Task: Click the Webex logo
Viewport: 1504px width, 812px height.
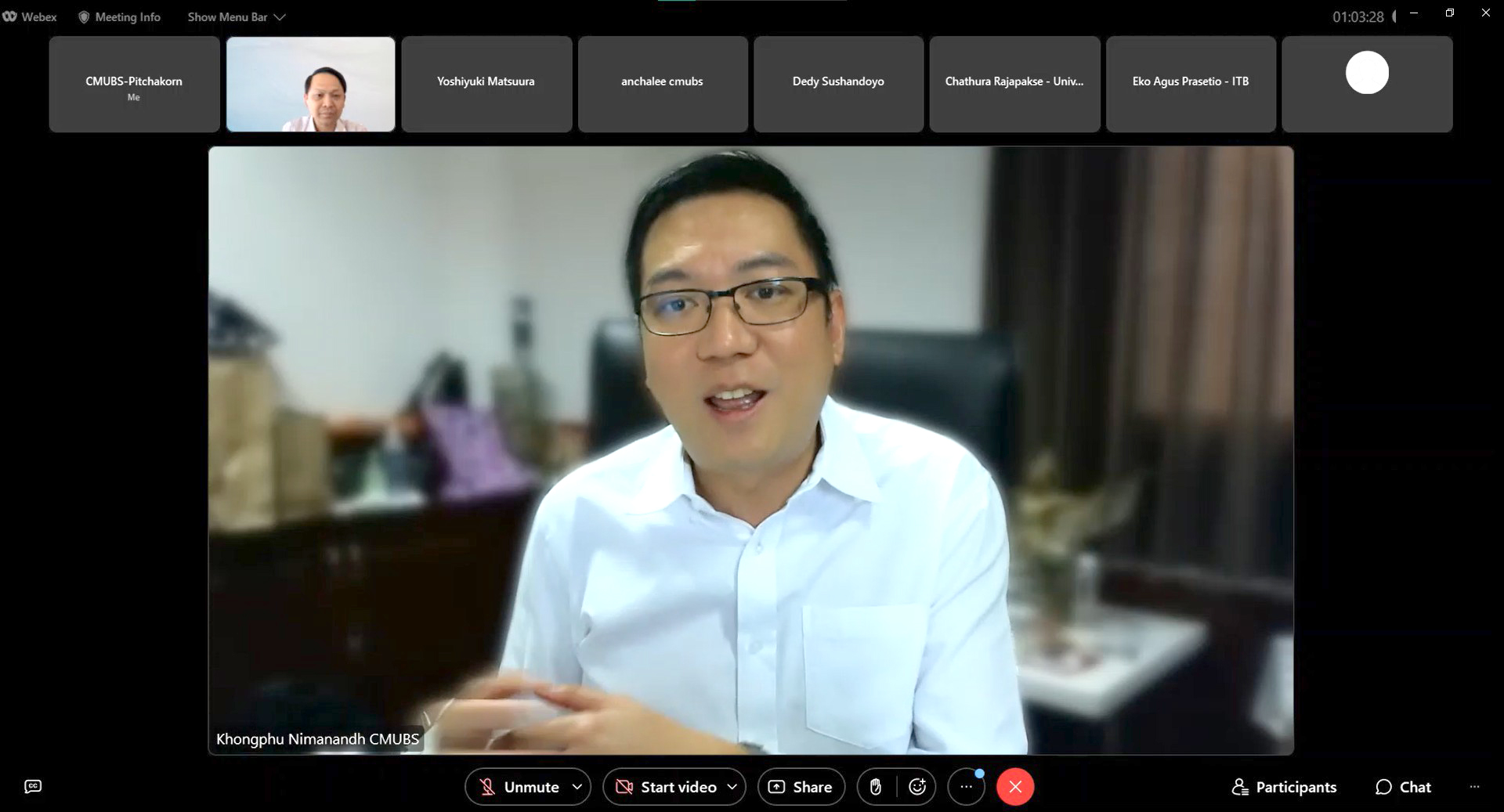Action: 9,16
